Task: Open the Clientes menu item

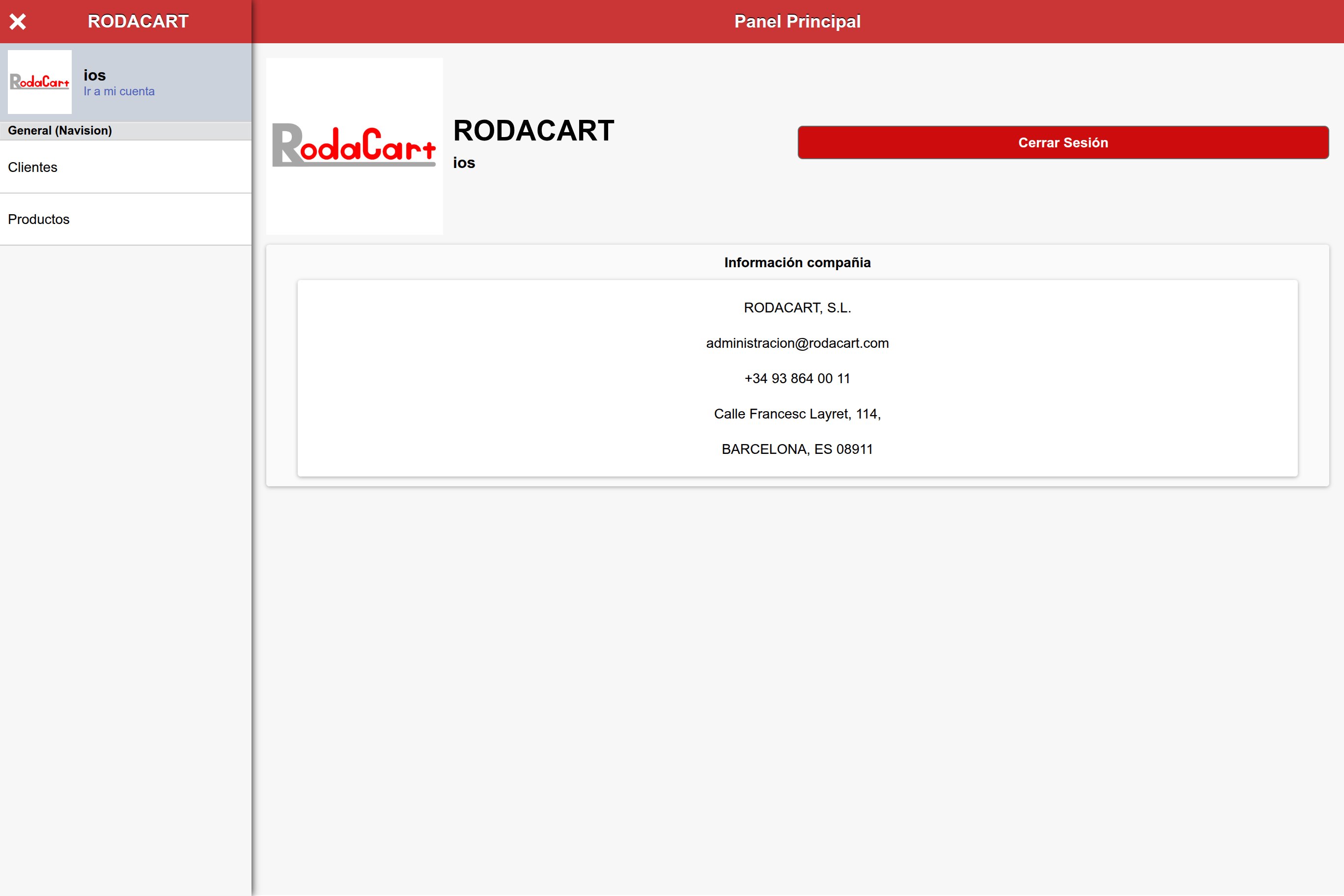Action: click(32, 168)
